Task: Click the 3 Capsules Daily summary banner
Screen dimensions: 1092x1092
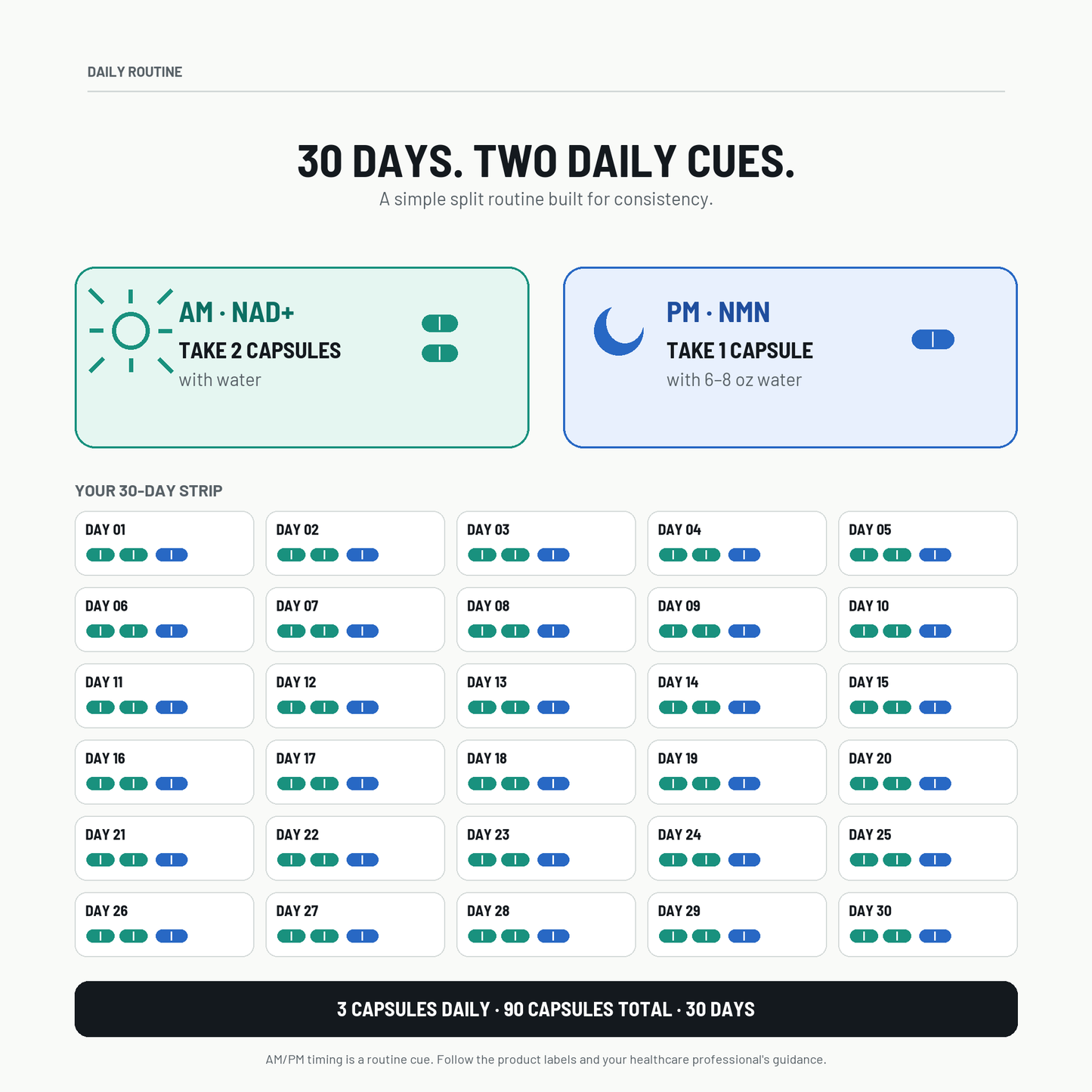Action: coord(546,1009)
